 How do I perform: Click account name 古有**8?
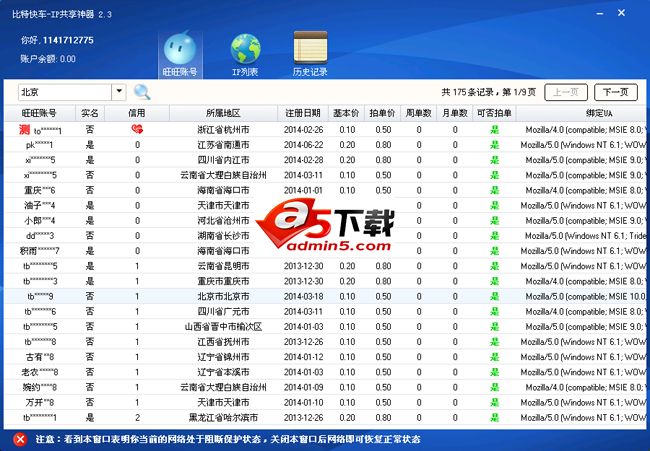coord(39,357)
